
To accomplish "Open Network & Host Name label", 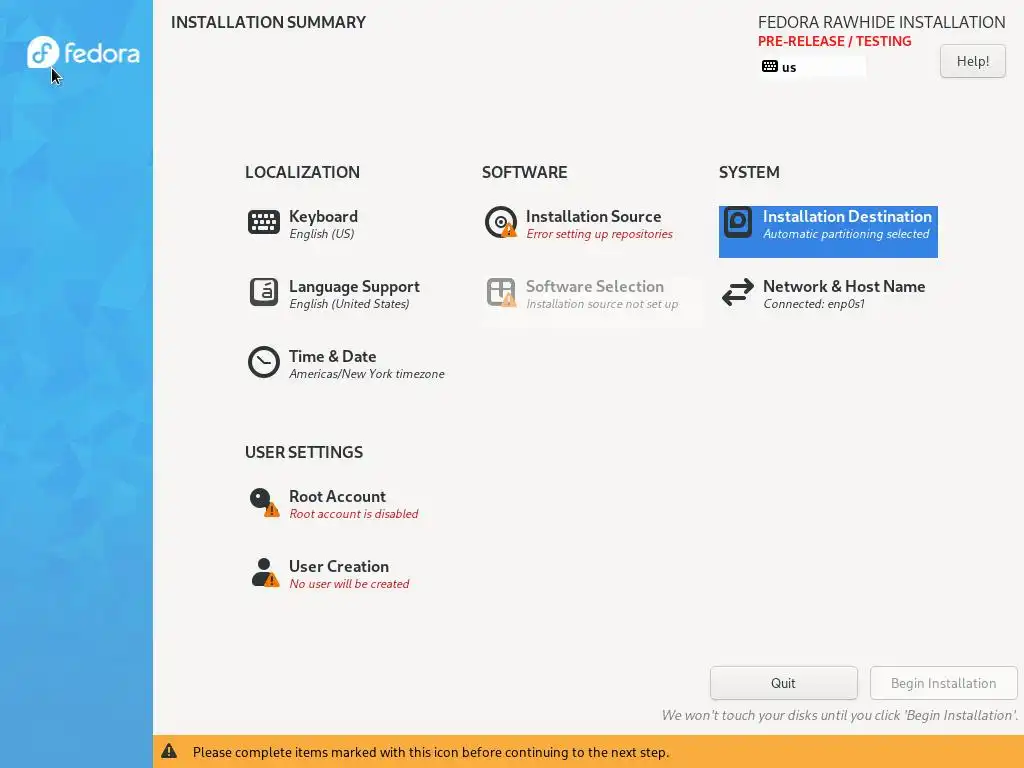I will 844,286.
